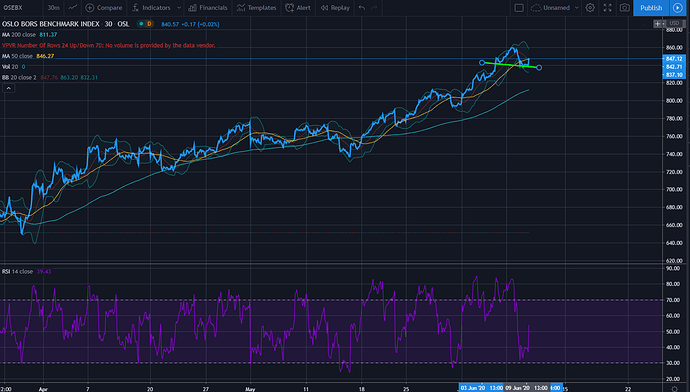The width and height of the screenshot is (690, 392).
Task: Click the blue Publish button
Action: coord(651,7)
